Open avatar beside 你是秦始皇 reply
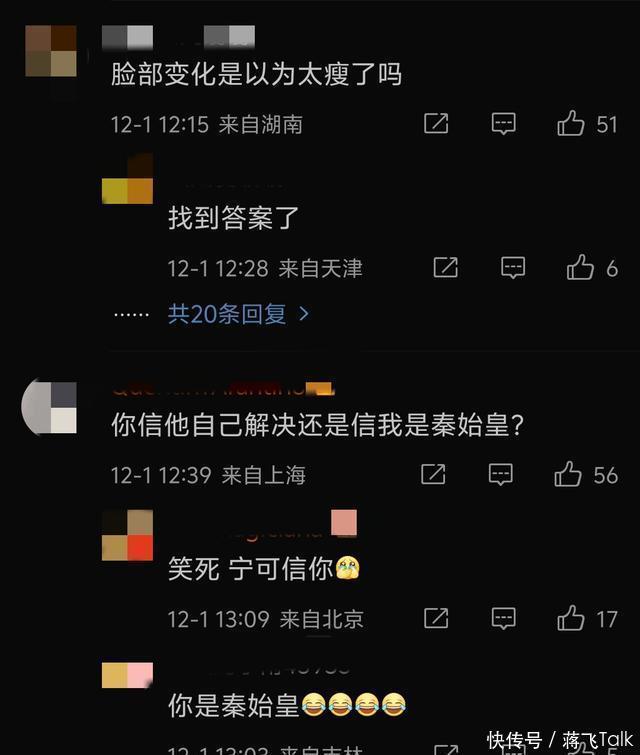Image resolution: width=640 pixels, height=755 pixels. point(128,675)
